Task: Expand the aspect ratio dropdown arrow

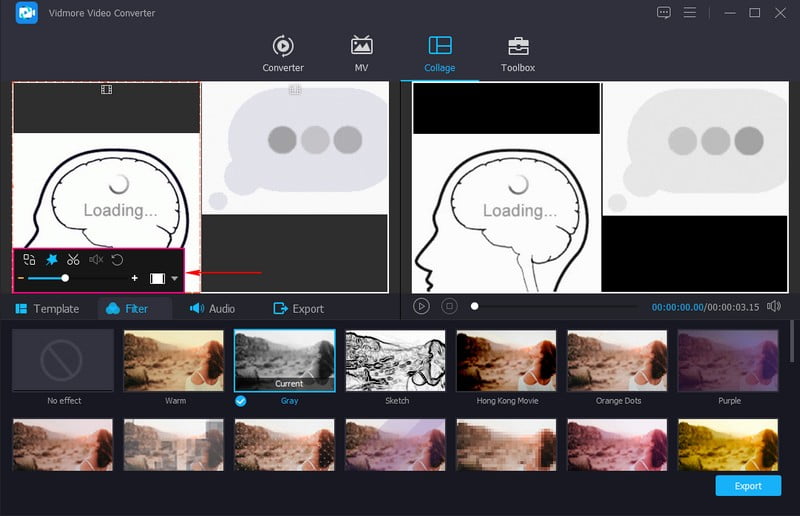Action: coord(175,278)
